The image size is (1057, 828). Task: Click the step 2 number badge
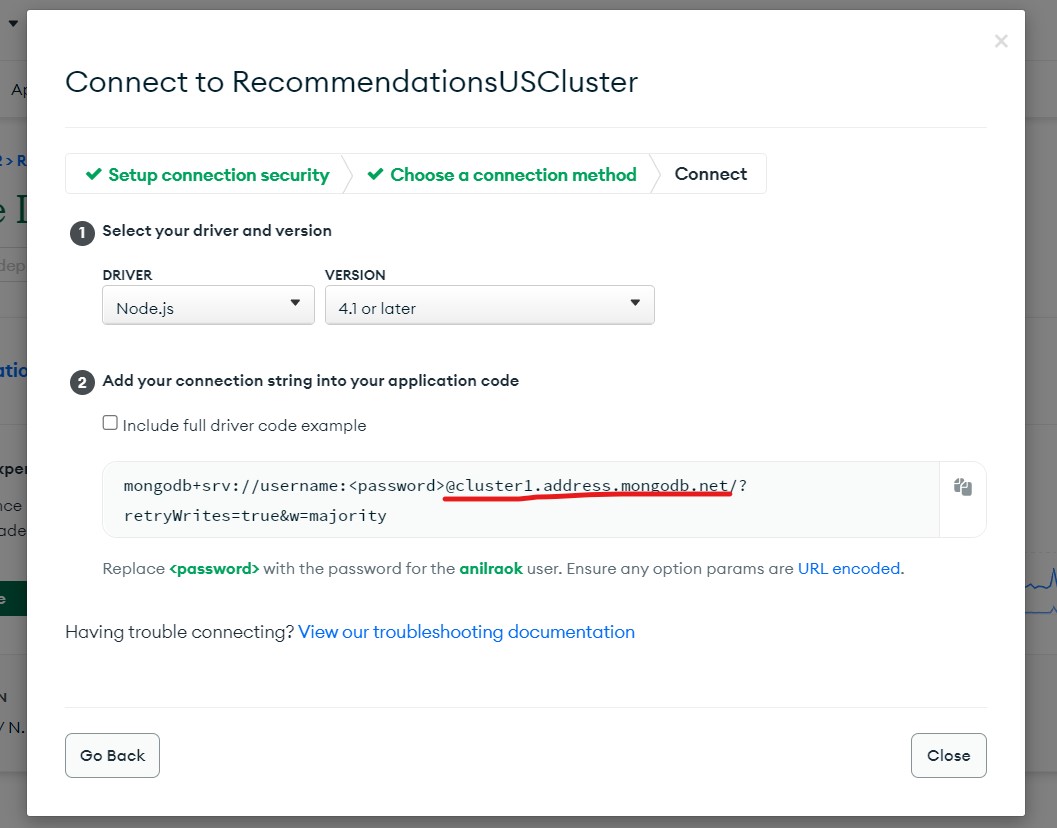(x=82, y=383)
